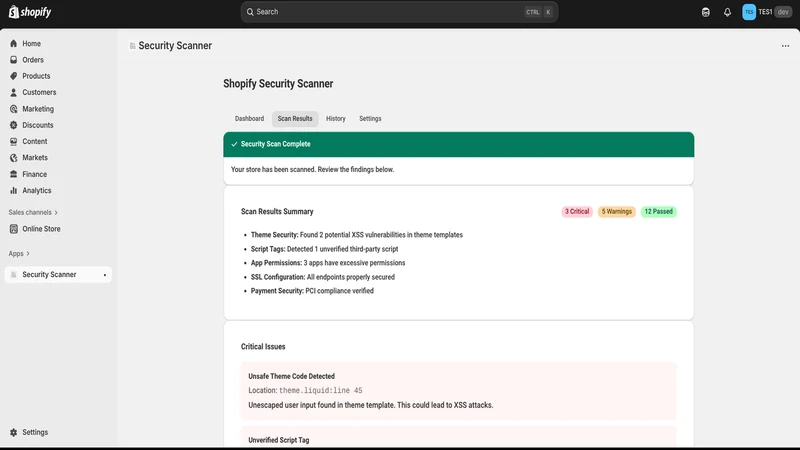Click the Products tag icon

(x=14, y=76)
